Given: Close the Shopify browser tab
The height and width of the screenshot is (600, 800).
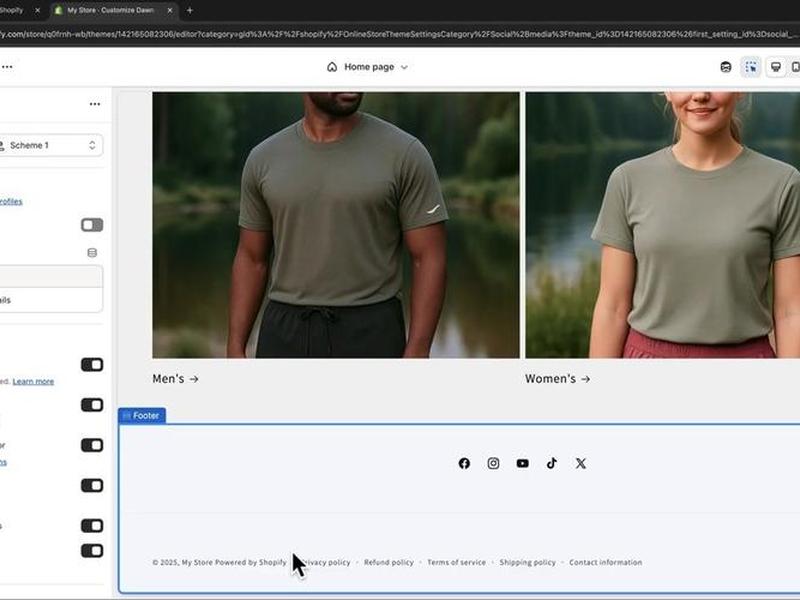Looking at the screenshot, I should coord(37,10).
